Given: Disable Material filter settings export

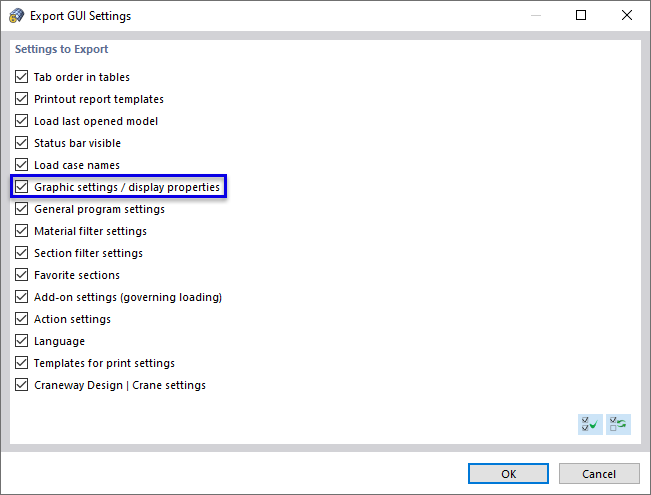Looking at the screenshot, I should (22, 231).
